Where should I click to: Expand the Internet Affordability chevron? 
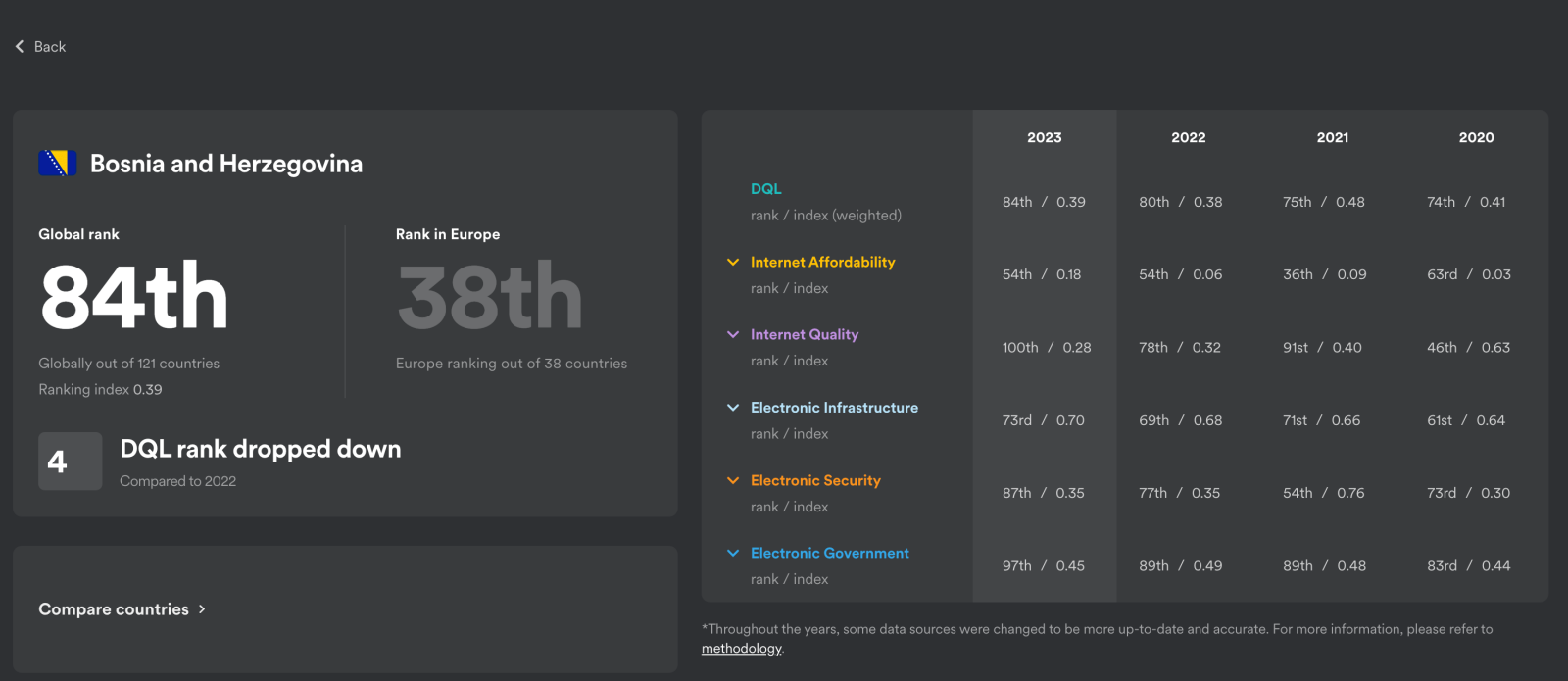733,262
